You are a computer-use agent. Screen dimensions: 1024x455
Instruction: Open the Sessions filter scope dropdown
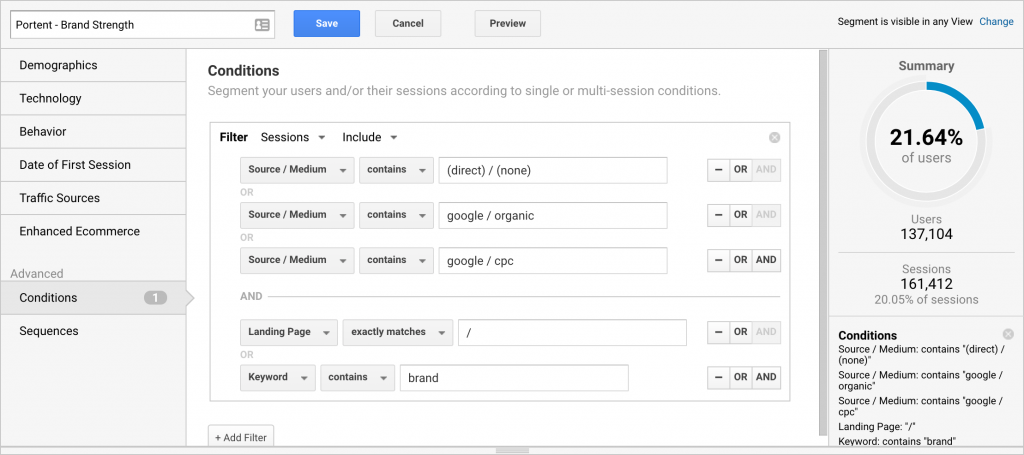(293, 137)
